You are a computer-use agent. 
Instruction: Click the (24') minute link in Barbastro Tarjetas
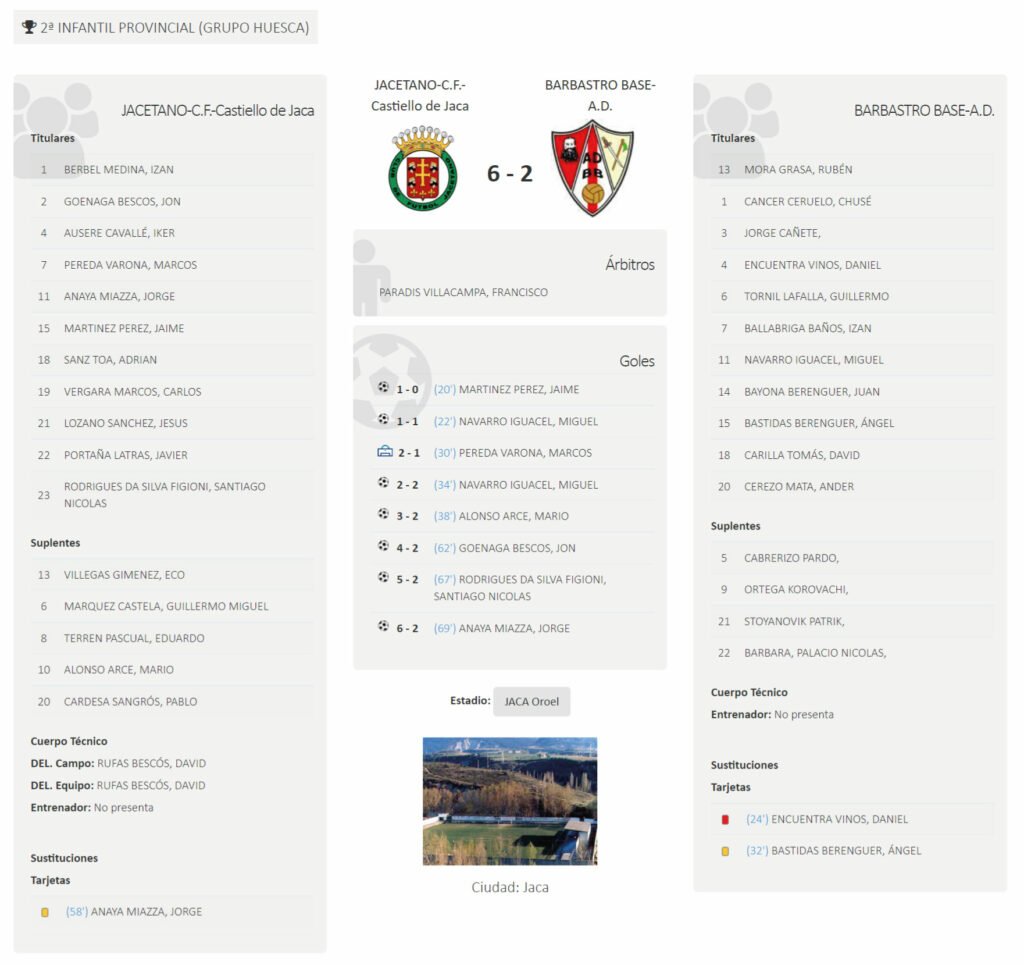coord(758,819)
